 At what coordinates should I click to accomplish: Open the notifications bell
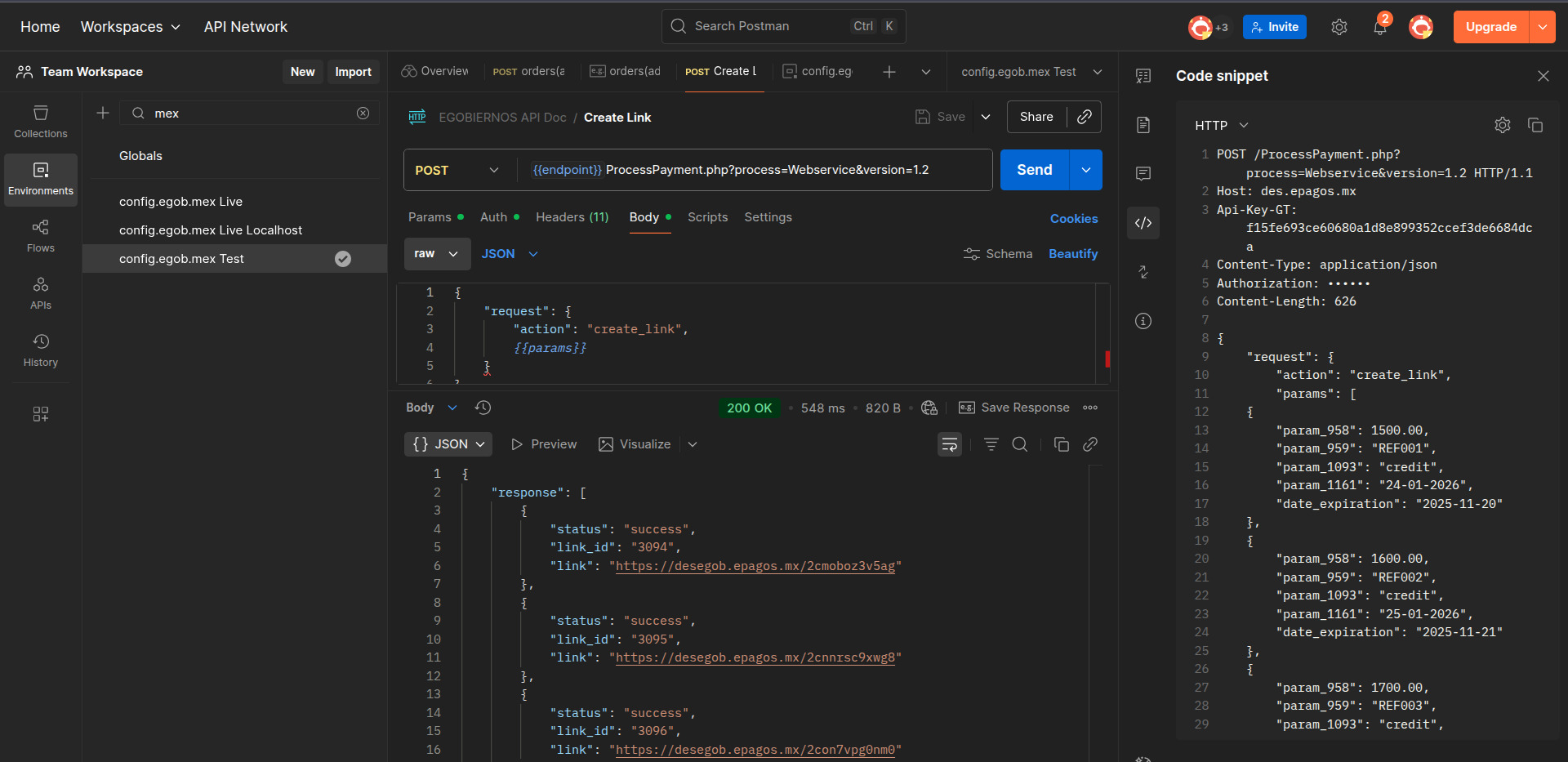pos(1379,28)
